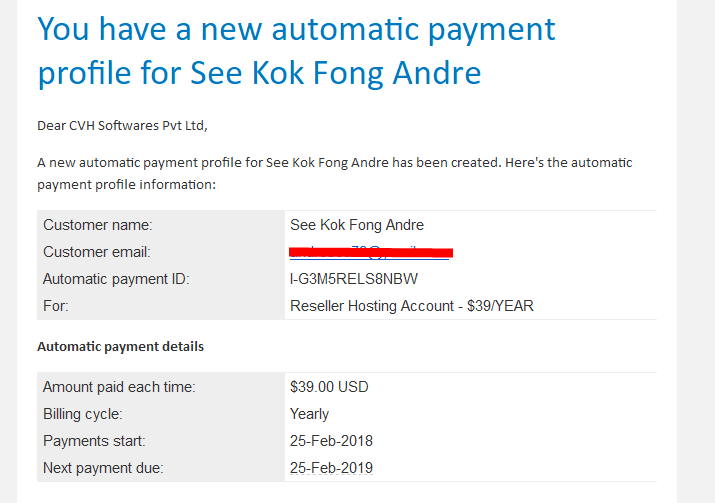Click the Amount paid each time label
The width and height of the screenshot is (715, 503).
pos(119,387)
